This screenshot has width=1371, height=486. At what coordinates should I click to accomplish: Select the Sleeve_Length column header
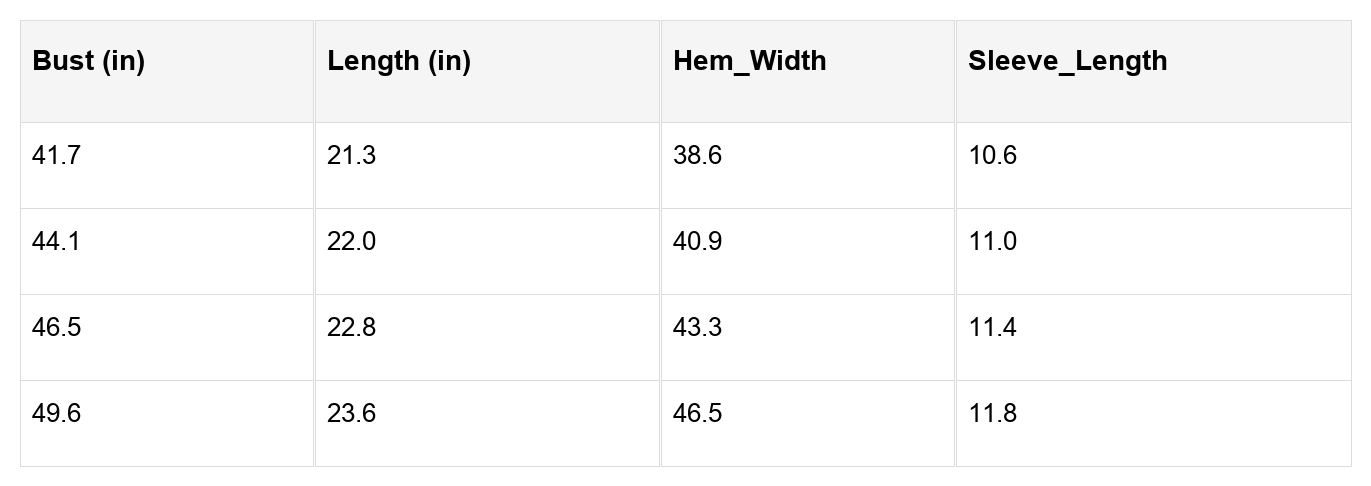1067,61
